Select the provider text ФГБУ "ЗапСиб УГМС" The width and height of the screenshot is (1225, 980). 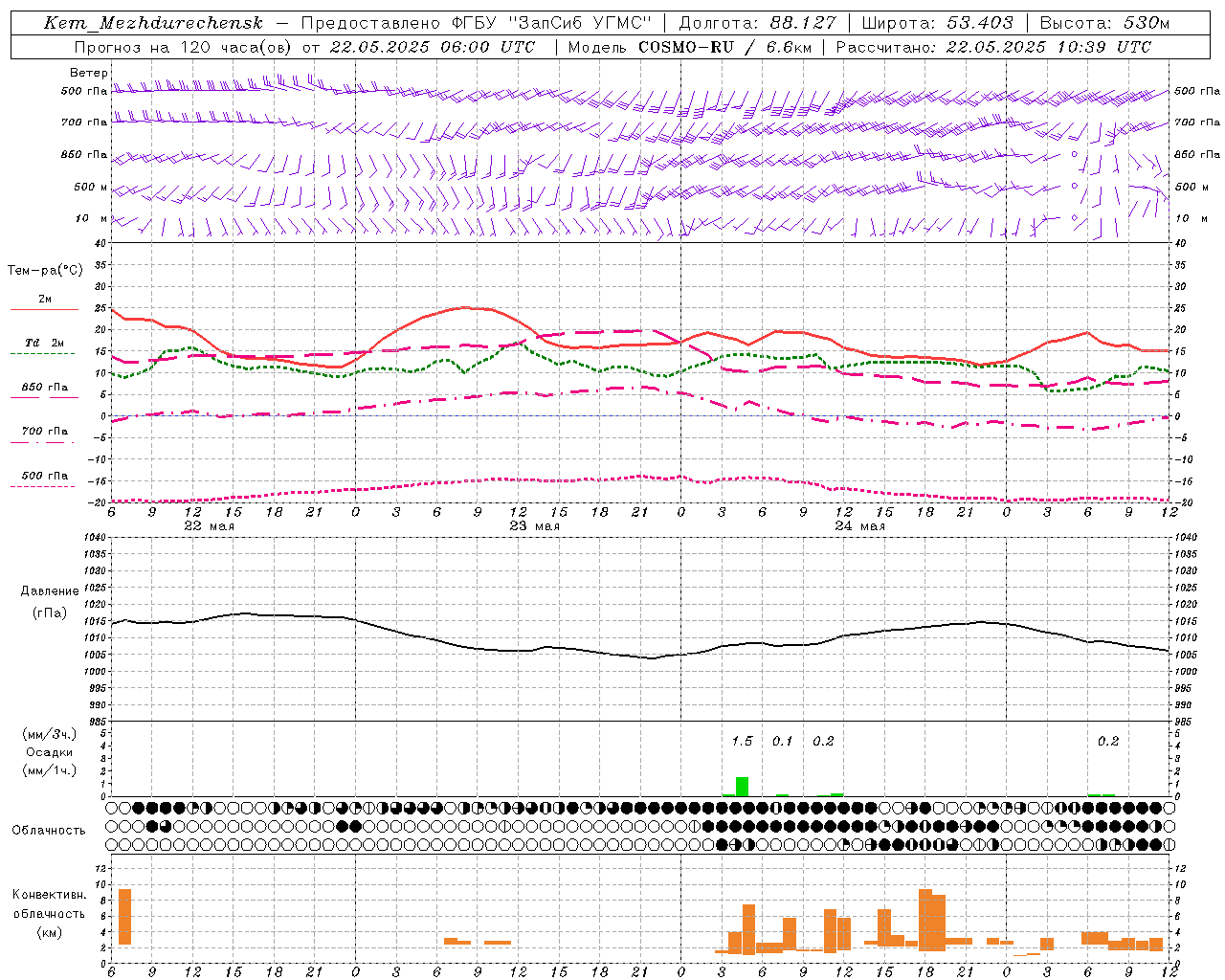click(x=550, y=23)
